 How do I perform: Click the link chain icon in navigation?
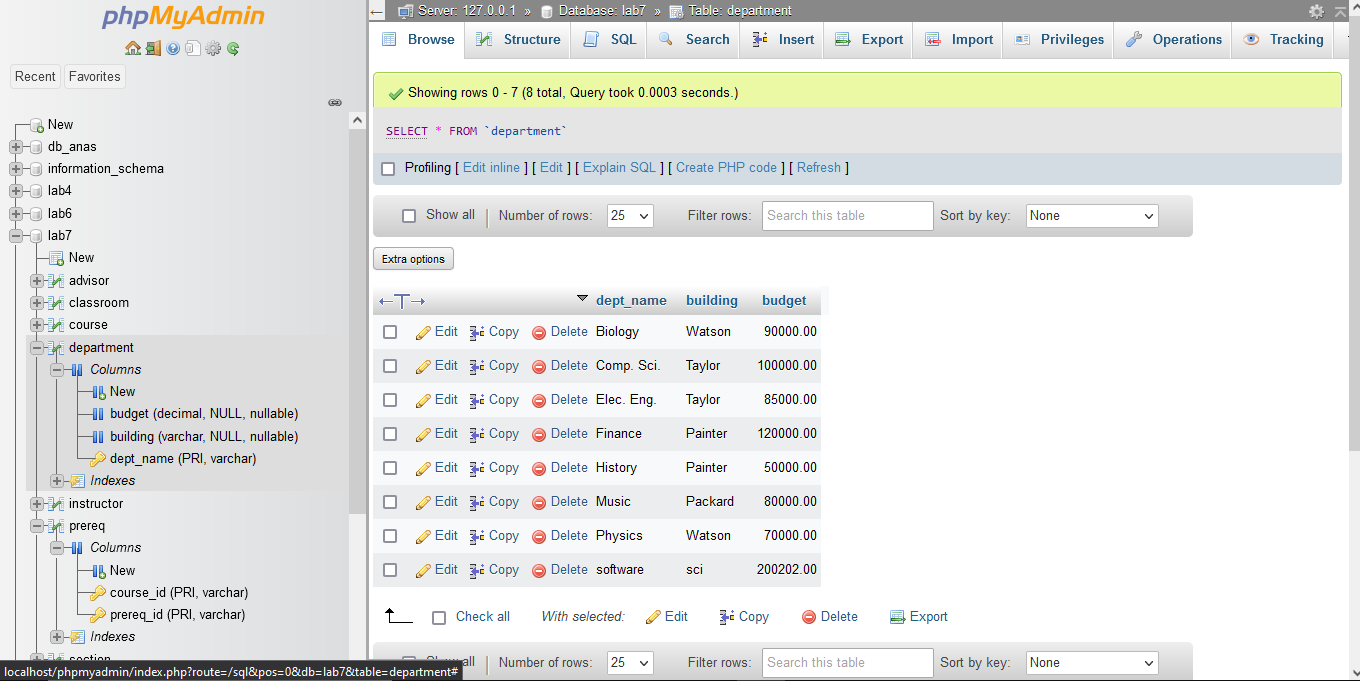tap(335, 102)
